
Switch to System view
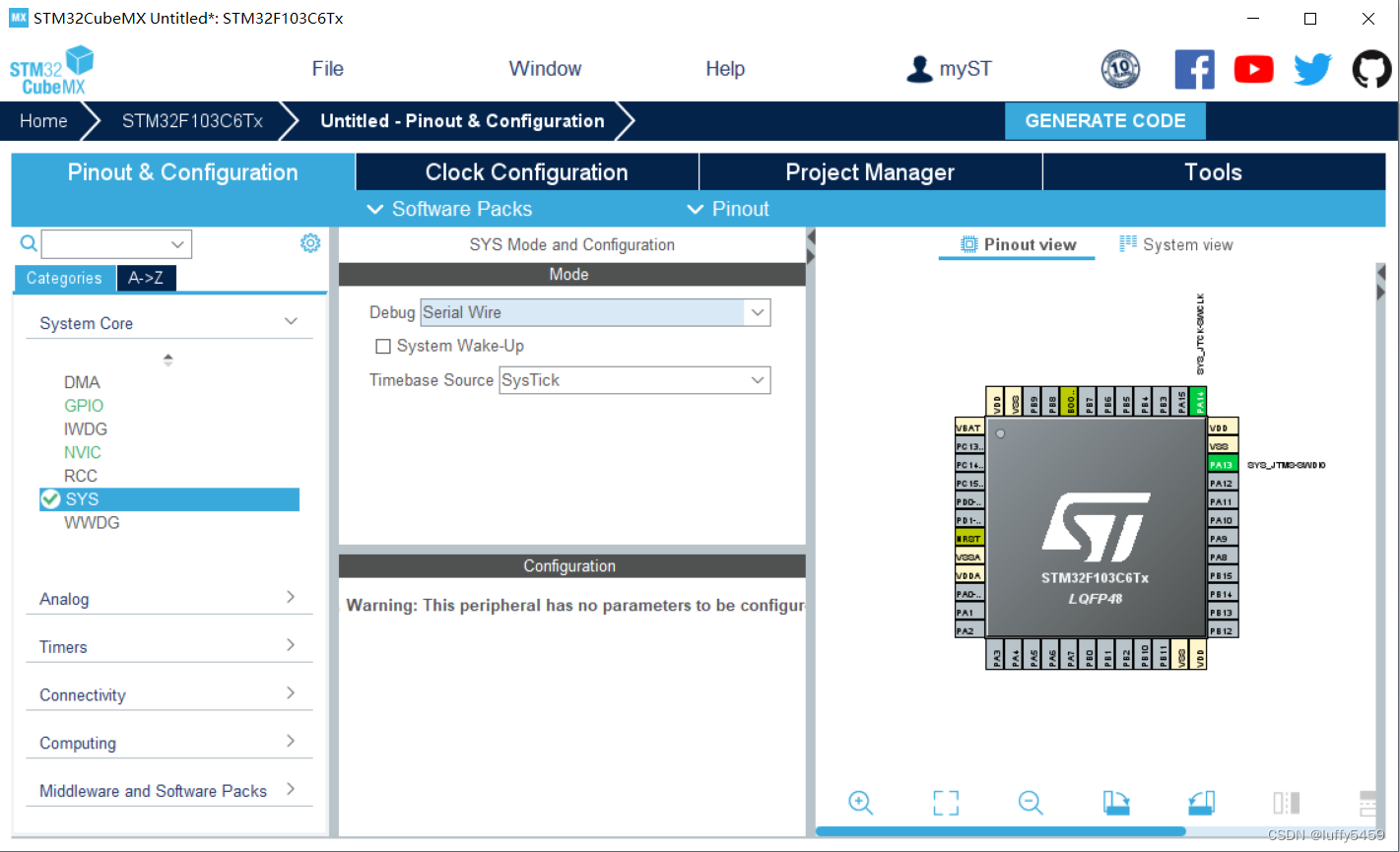[1176, 245]
